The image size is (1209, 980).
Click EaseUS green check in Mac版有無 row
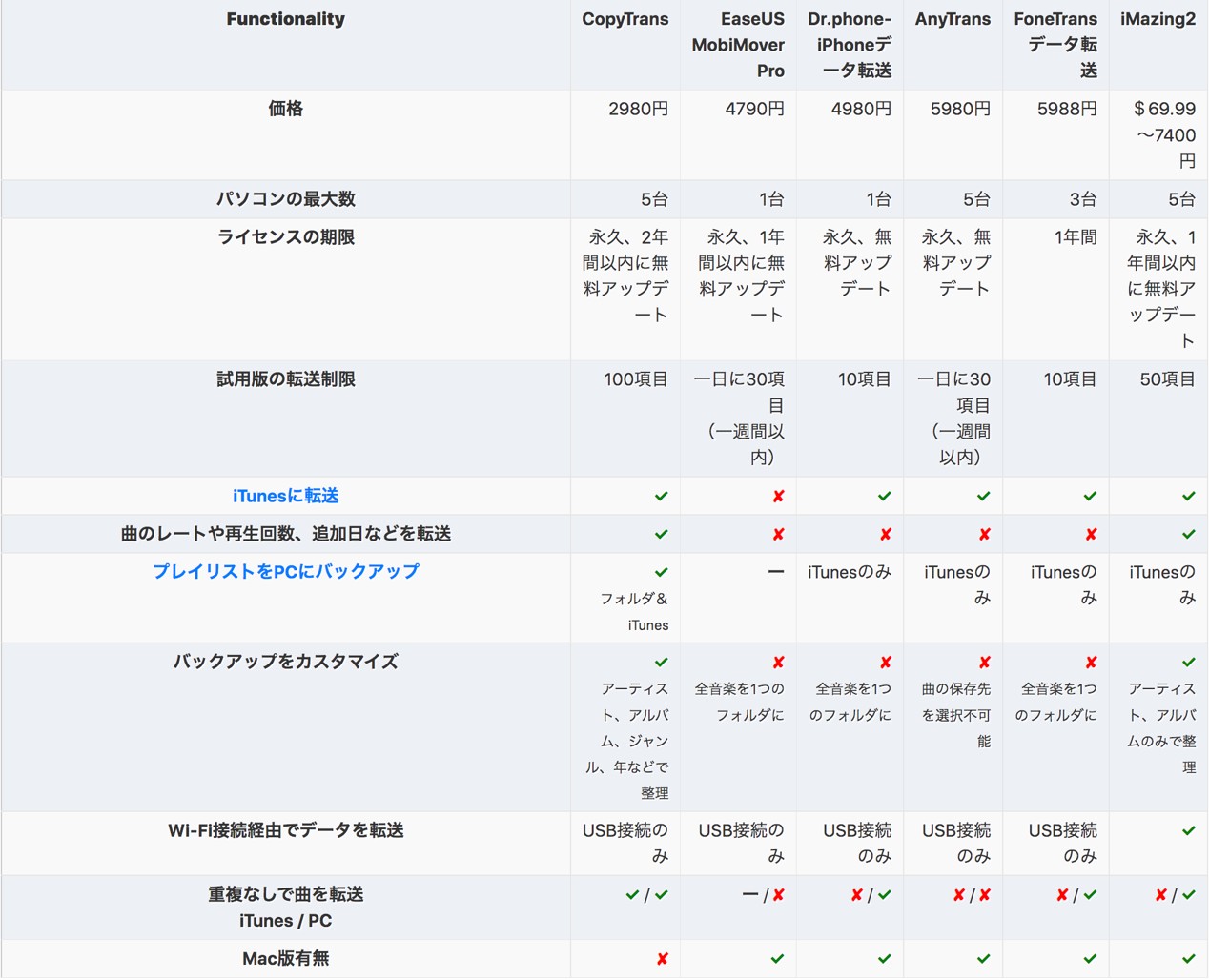click(x=777, y=959)
